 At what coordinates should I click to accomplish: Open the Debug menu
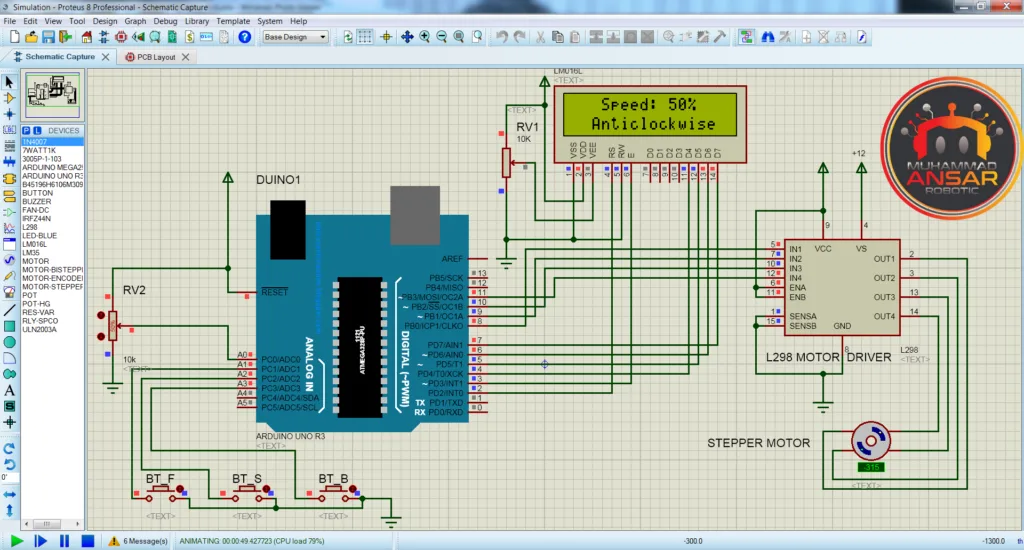(165, 21)
